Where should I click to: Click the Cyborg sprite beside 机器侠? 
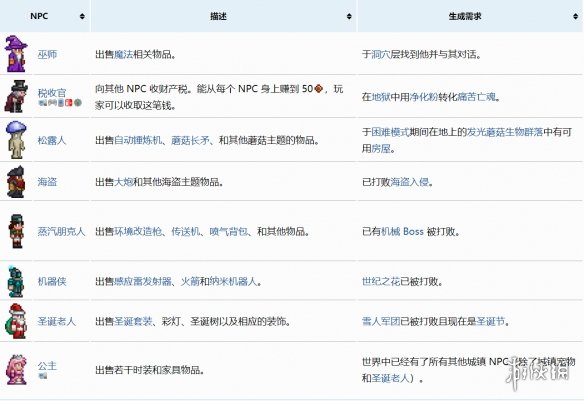point(16,281)
